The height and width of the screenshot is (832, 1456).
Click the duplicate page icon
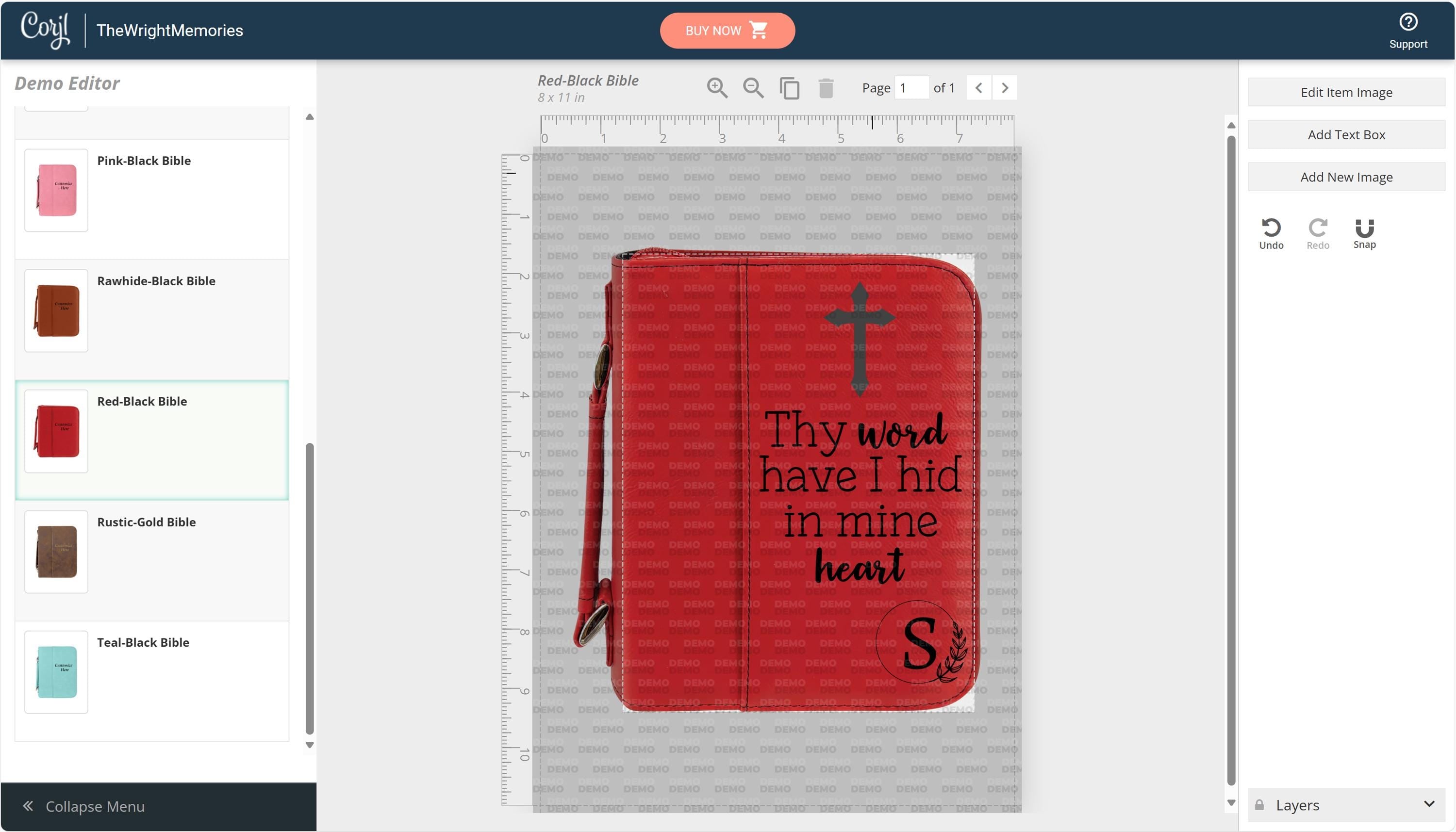pos(790,88)
